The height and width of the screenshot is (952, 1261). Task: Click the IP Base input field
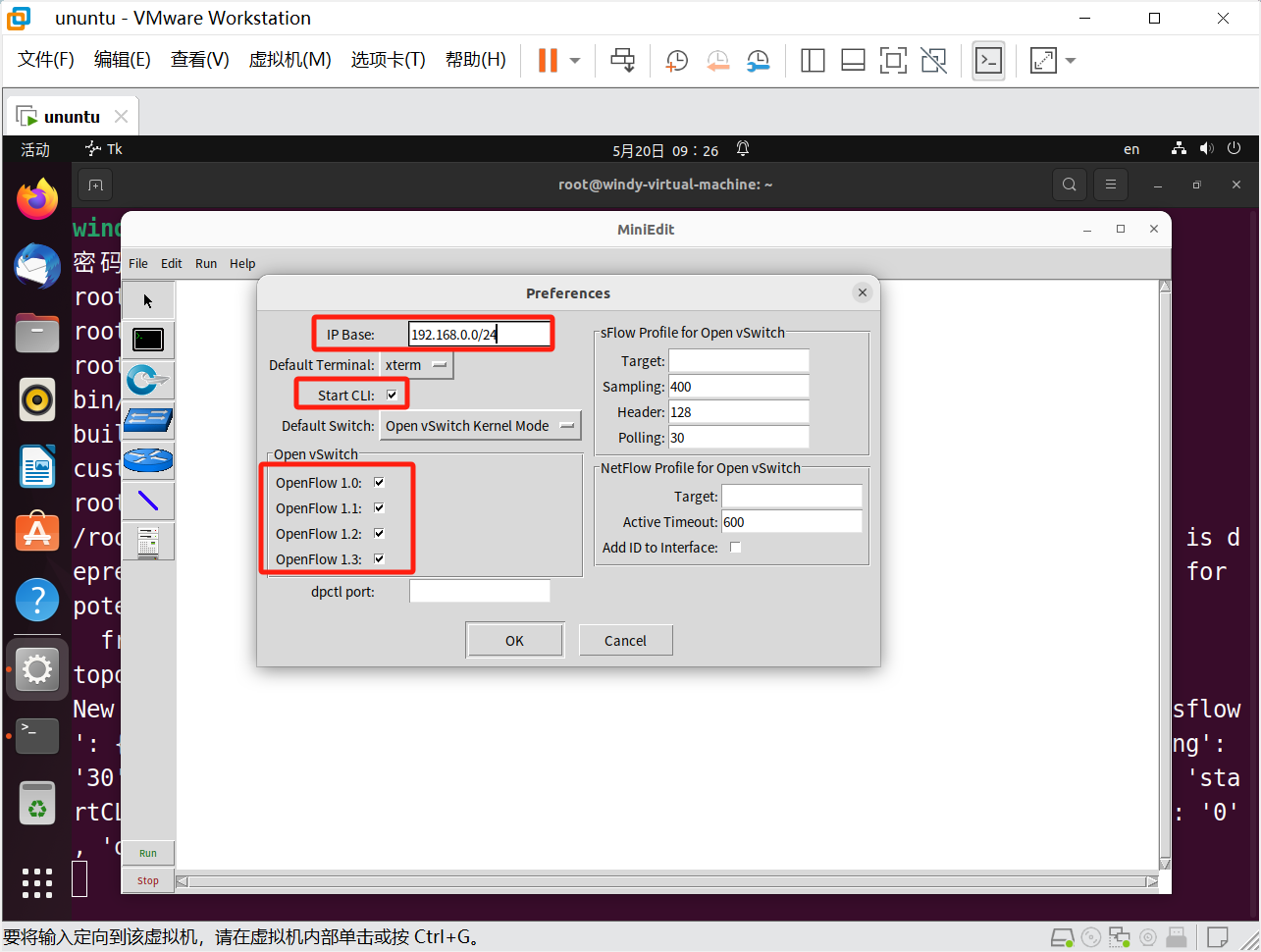(478, 333)
